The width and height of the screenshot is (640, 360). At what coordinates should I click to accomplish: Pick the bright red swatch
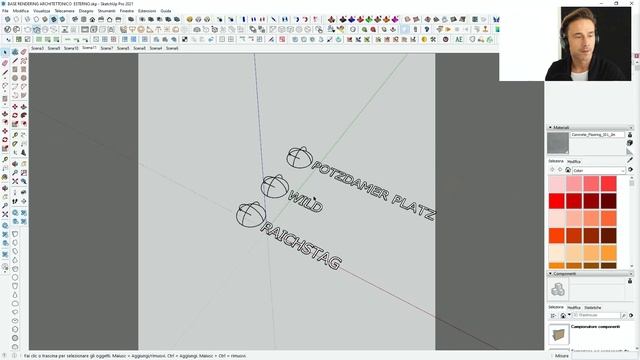[557, 201]
